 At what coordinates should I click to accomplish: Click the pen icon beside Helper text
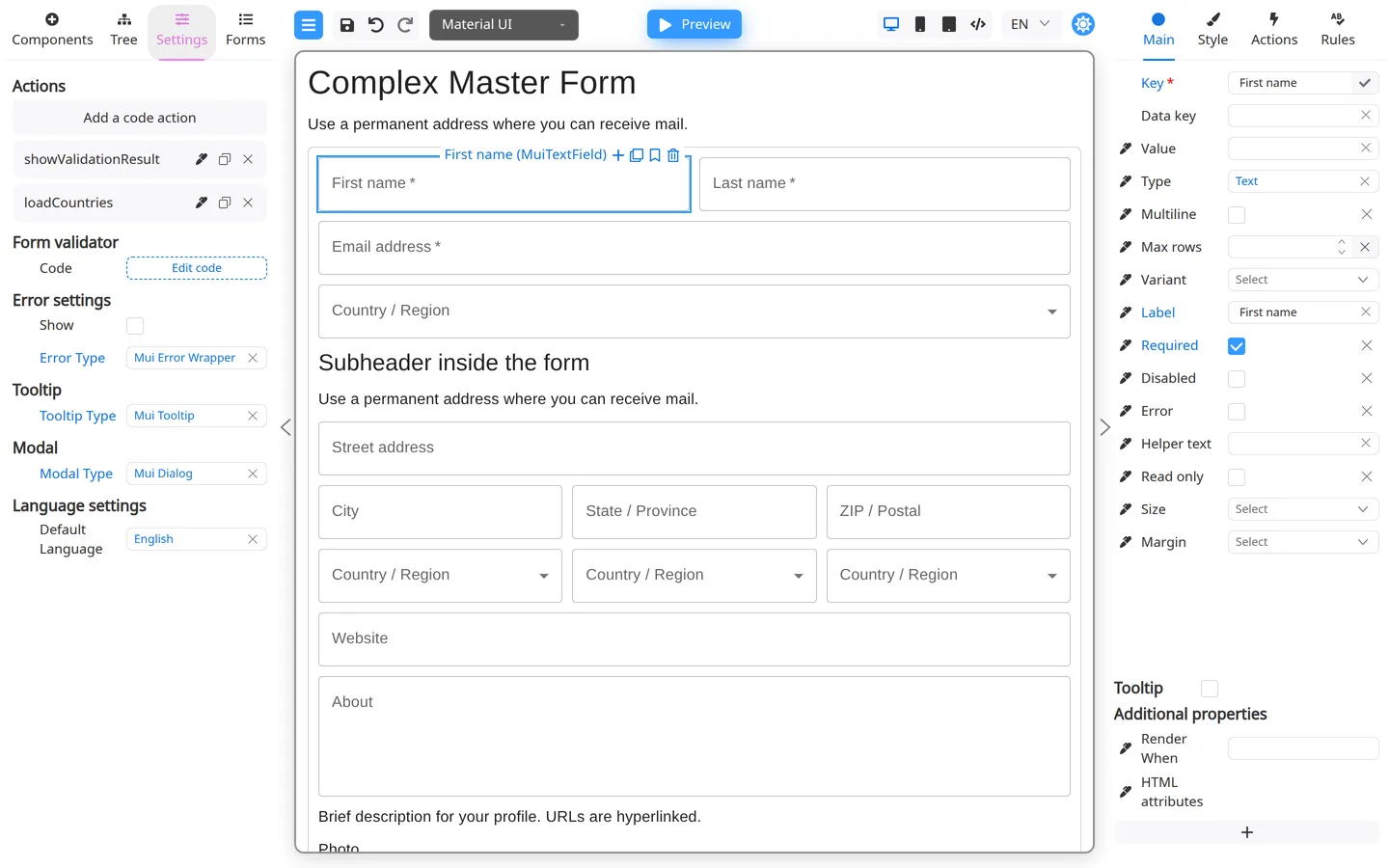coord(1126,444)
